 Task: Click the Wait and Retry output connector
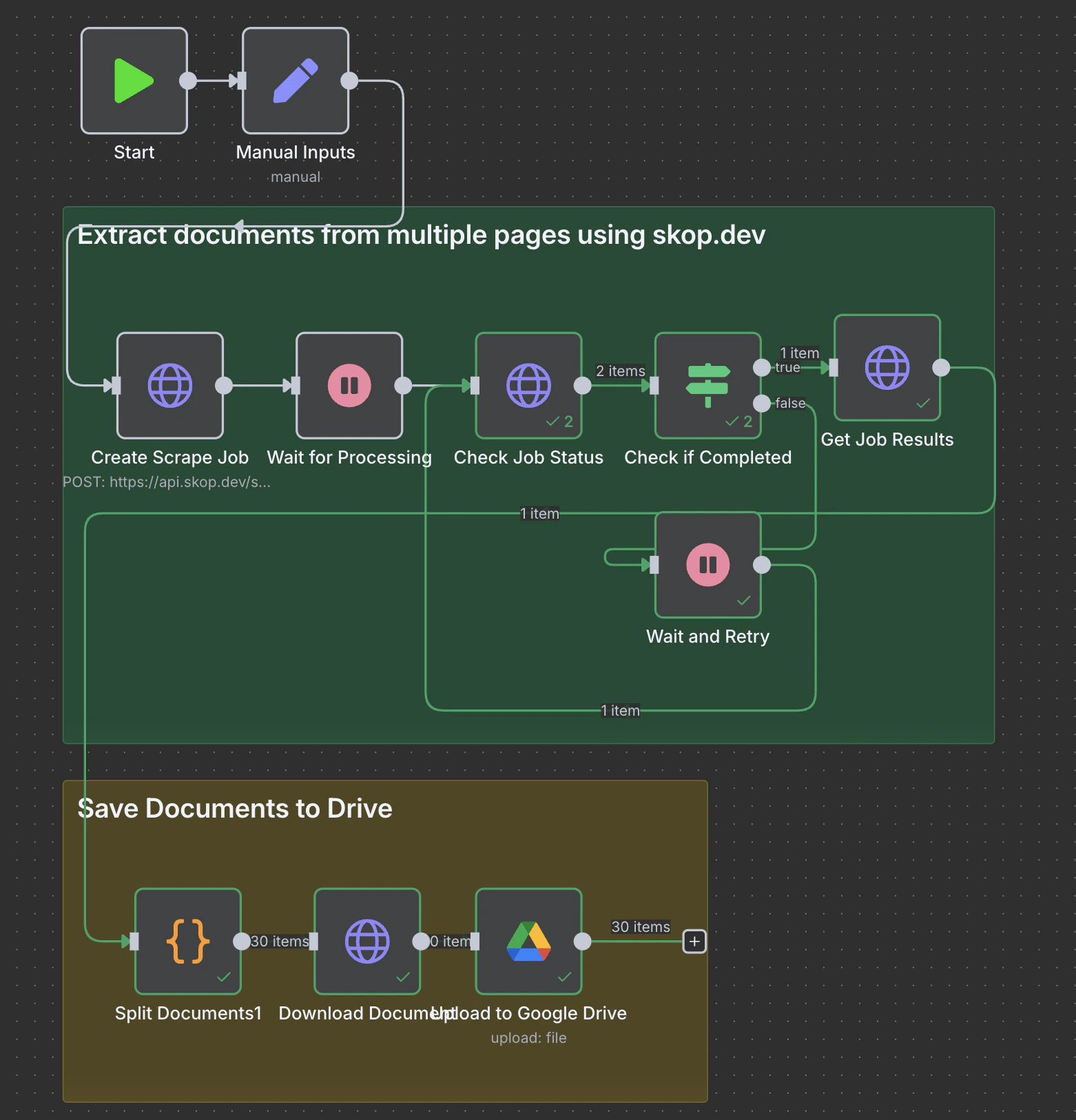tap(762, 565)
